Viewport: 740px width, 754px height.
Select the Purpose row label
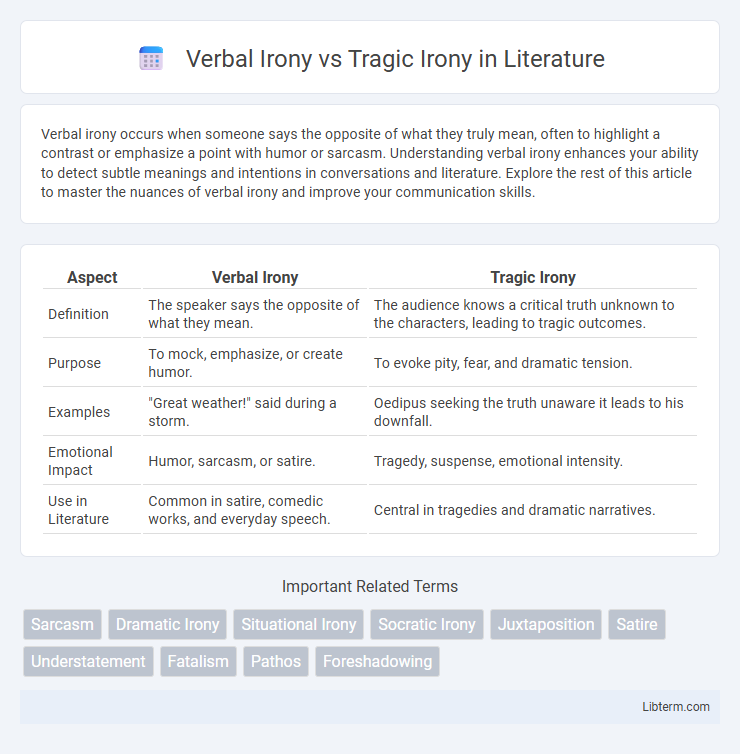[x=75, y=363]
